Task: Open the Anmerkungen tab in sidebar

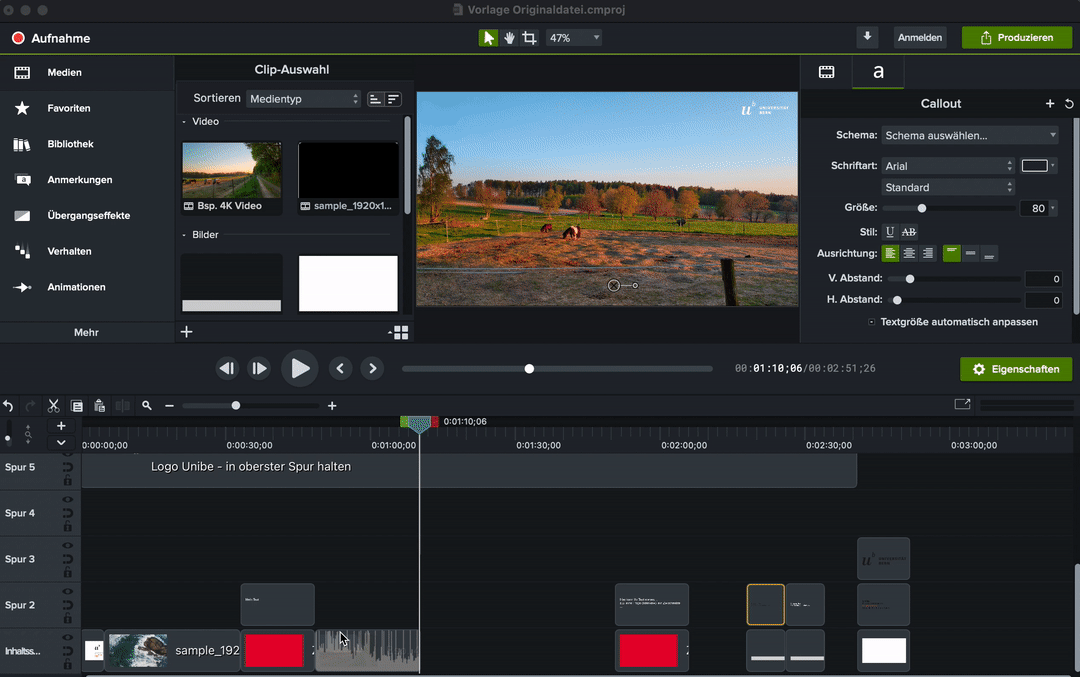Action: pos(79,180)
